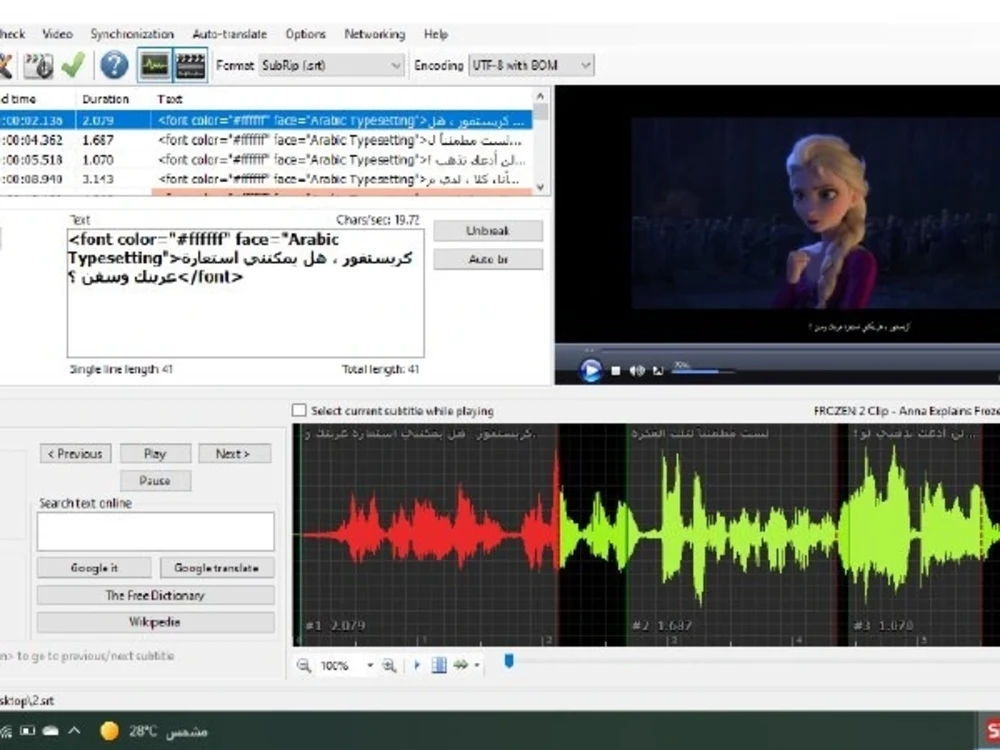This screenshot has height=750, width=1000.
Task: Click the weather sun icon in taskbar
Action: click(x=110, y=731)
